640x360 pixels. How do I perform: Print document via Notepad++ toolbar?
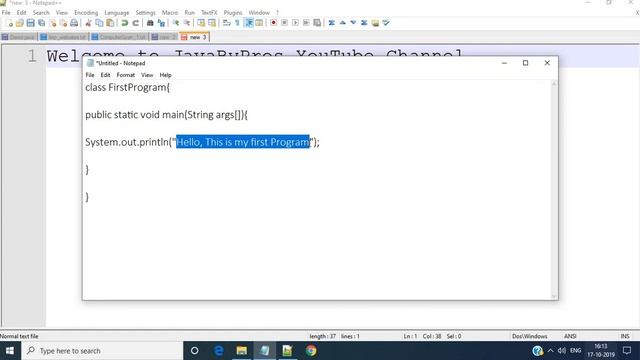74,23
